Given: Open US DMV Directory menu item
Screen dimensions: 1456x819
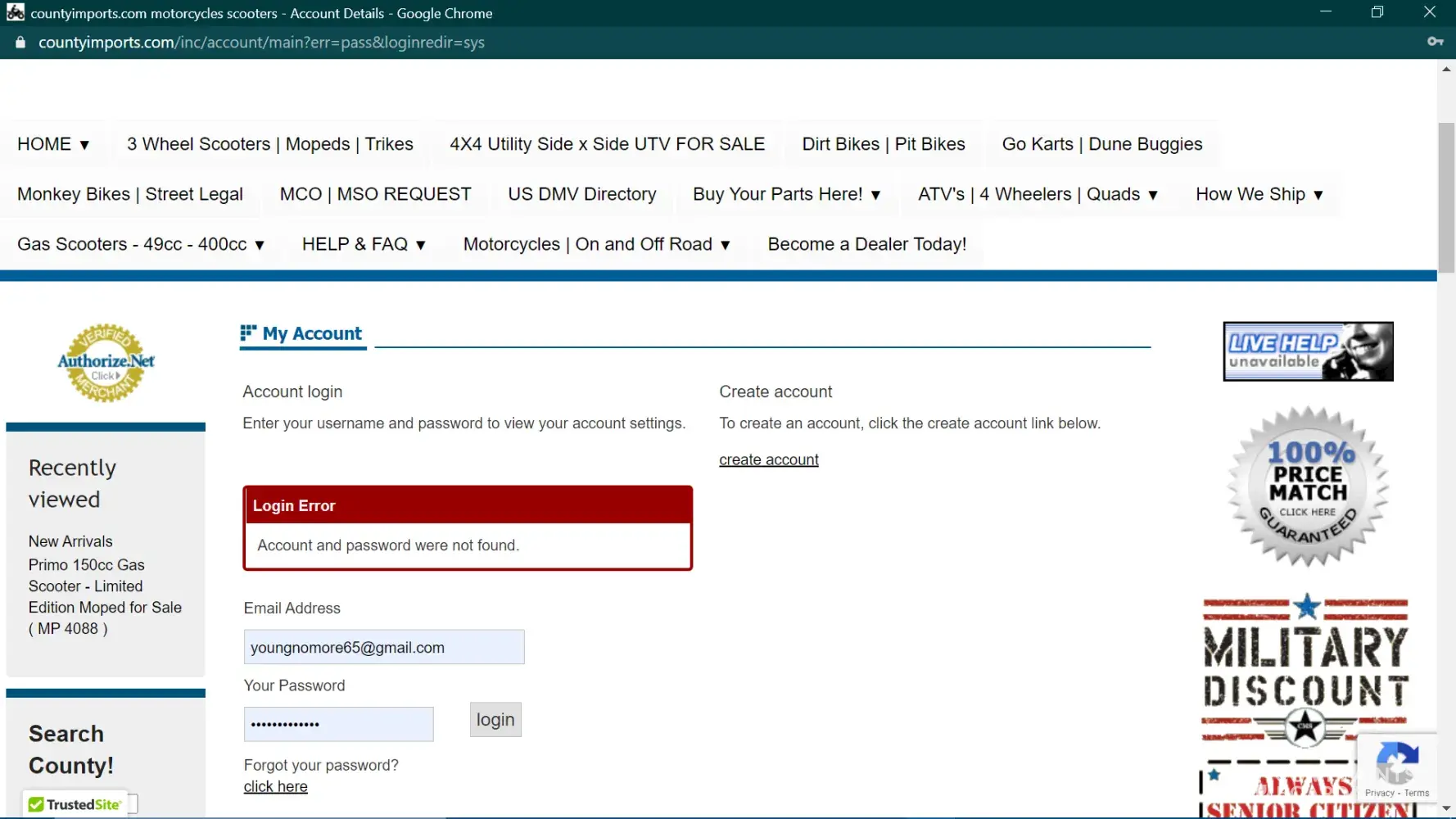Looking at the screenshot, I should 581,194.
